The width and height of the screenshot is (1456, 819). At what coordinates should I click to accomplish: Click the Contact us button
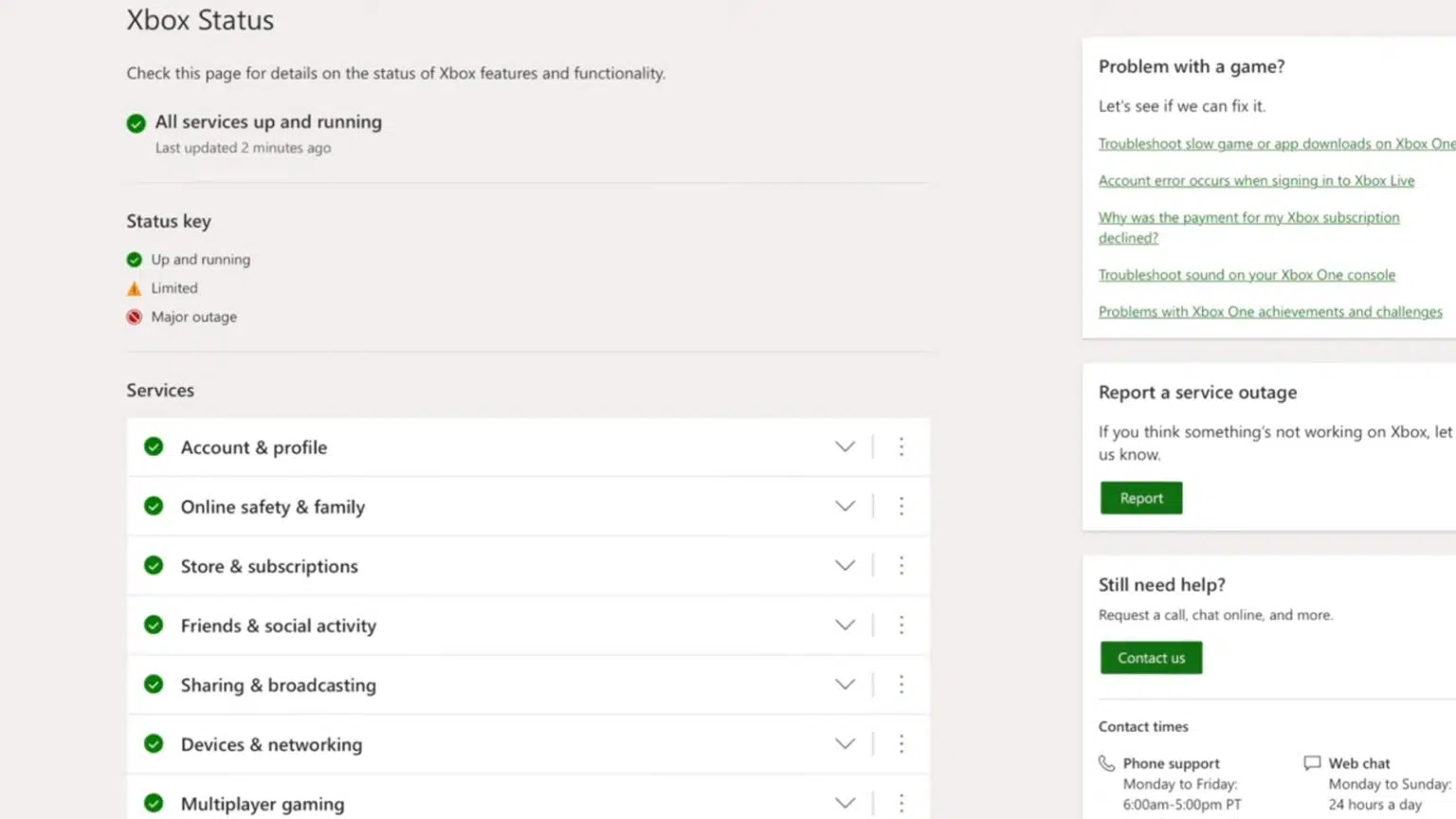pyautogui.click(x=1151, y=658)
